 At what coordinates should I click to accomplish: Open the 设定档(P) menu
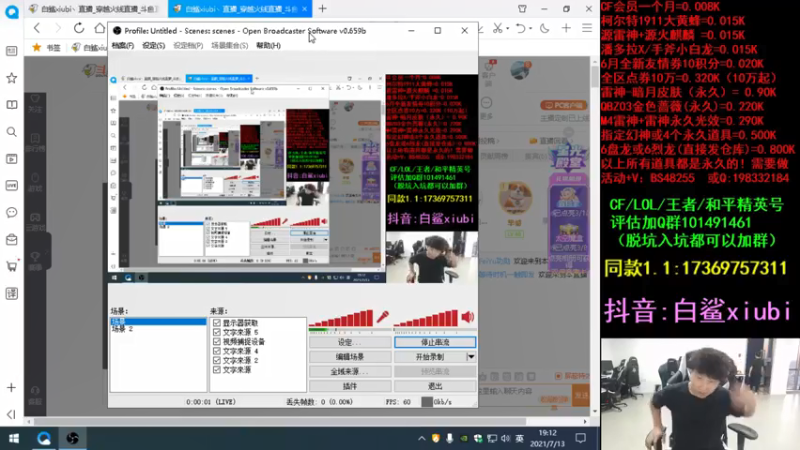(x=188, y=45)
